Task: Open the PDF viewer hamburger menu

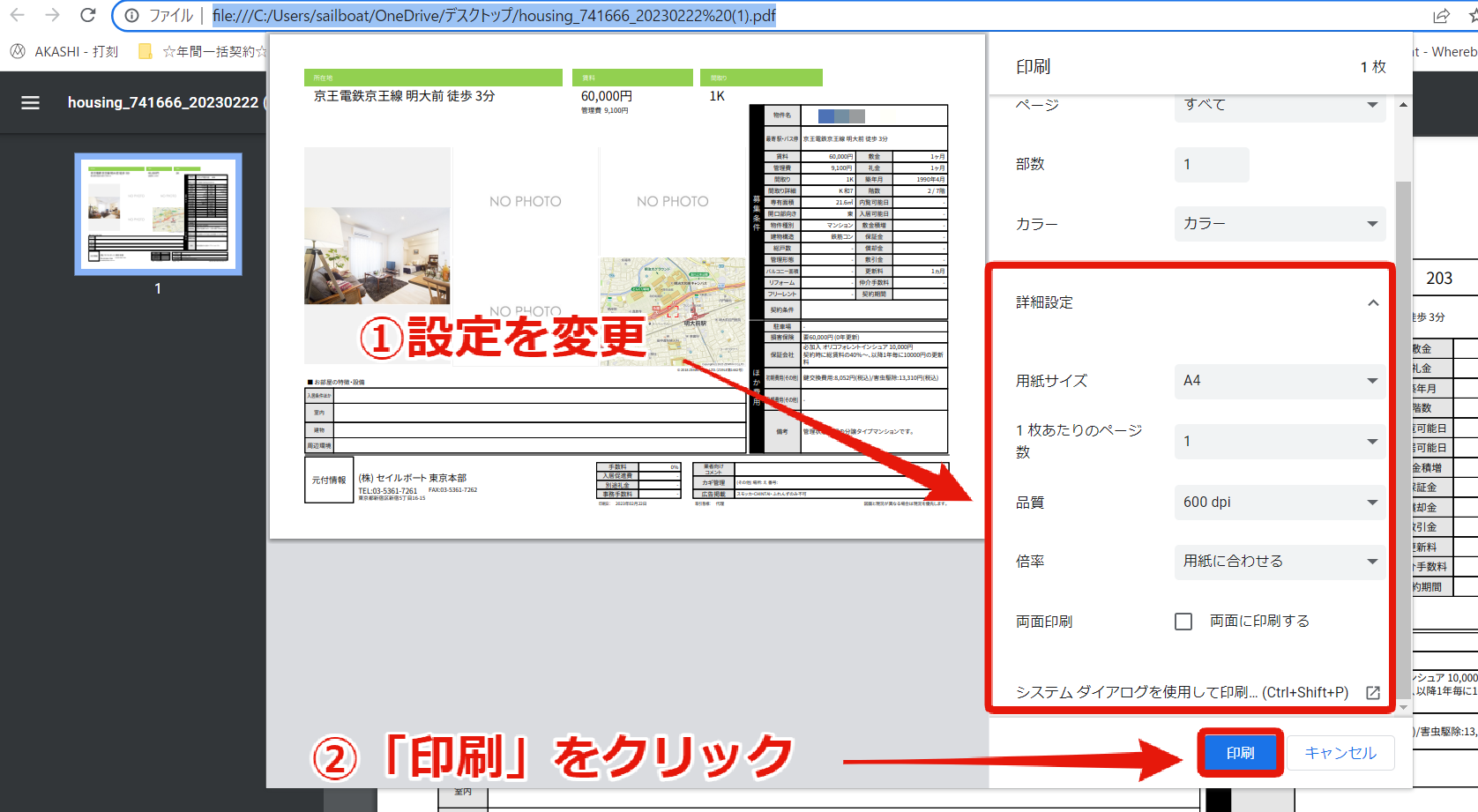Action: coord(31,102)
